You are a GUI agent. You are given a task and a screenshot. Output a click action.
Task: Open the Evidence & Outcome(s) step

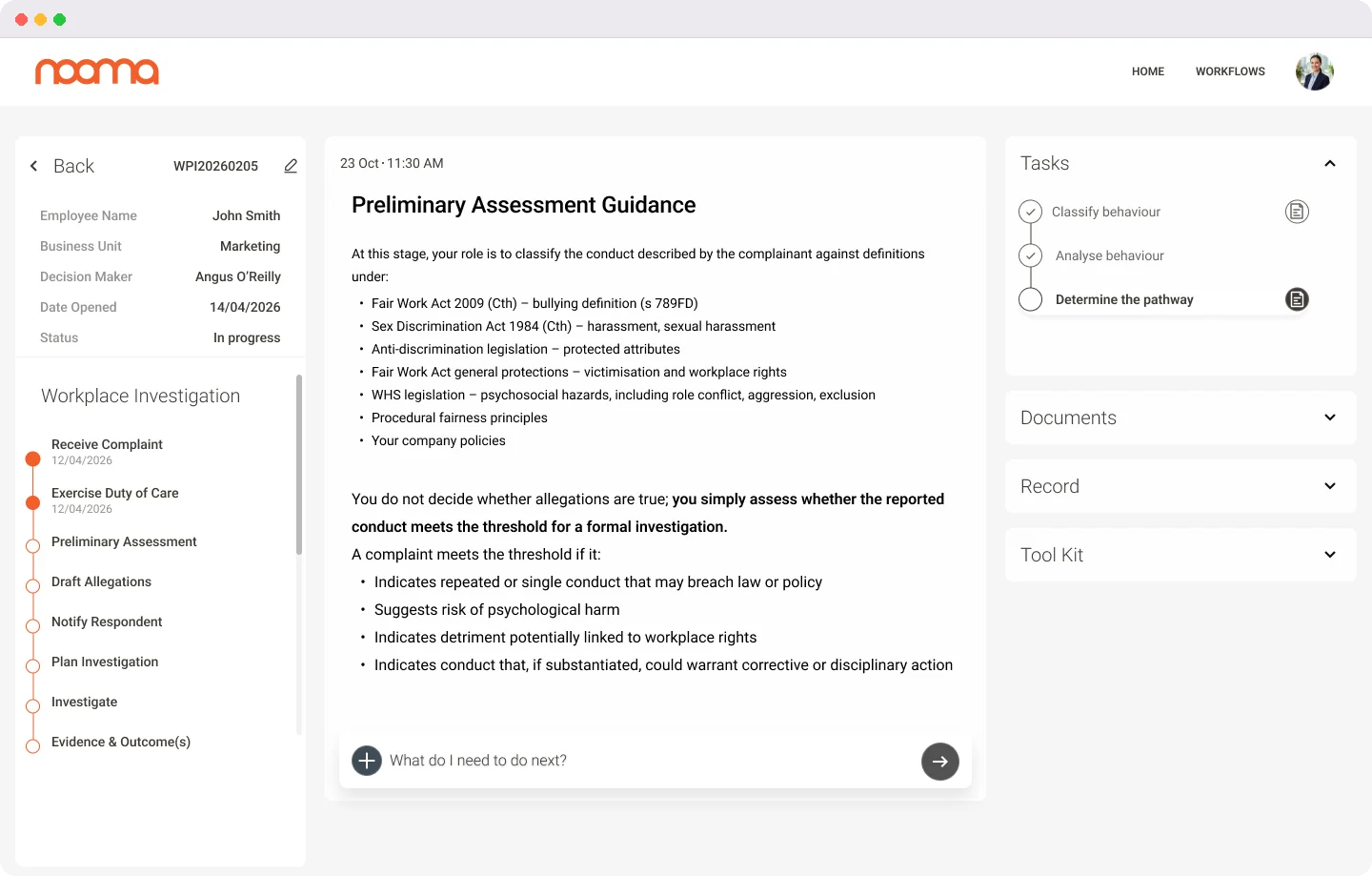click(121, 742)
